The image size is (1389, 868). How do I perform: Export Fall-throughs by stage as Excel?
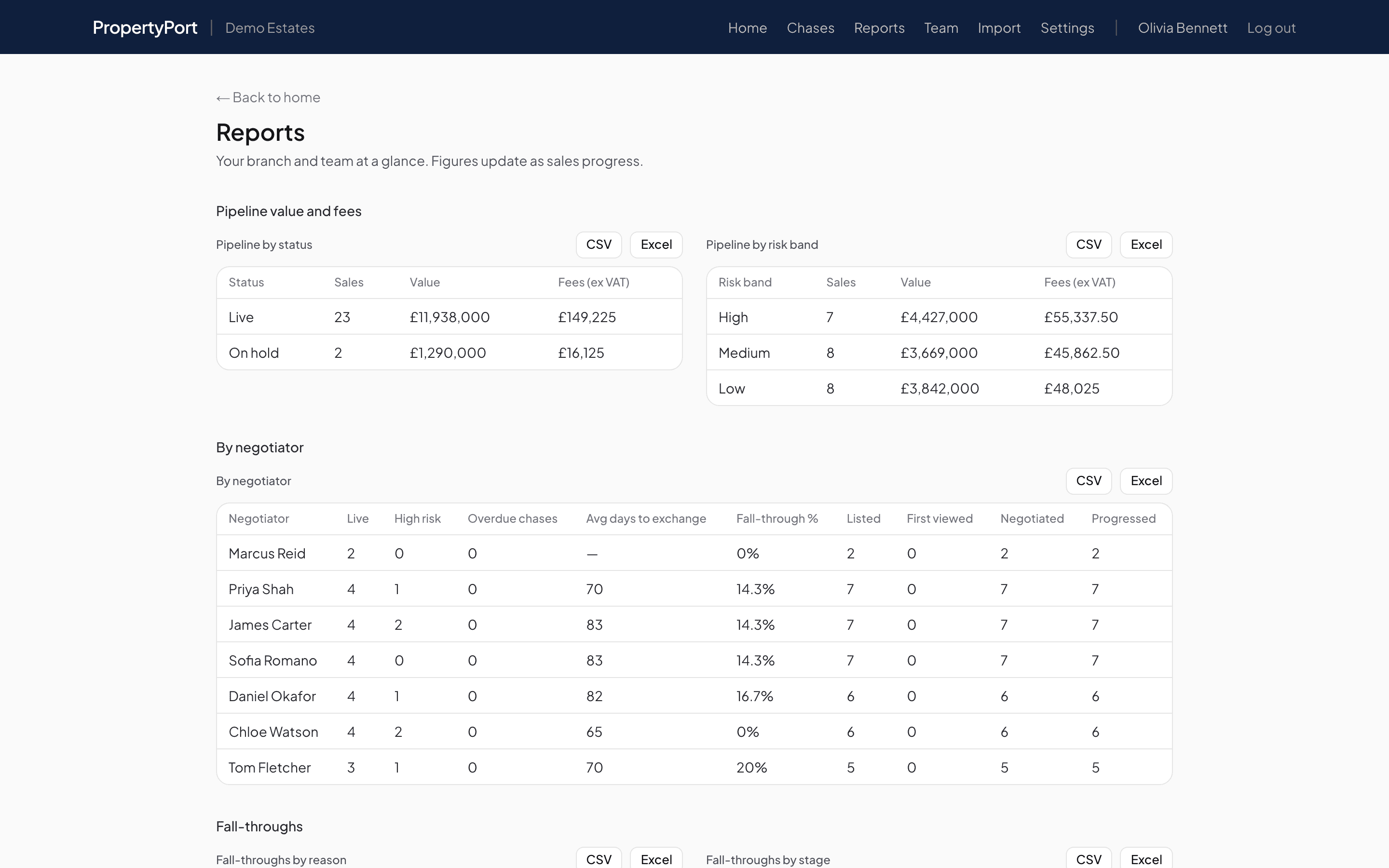pyautogui.click(x=1145, y=858)
